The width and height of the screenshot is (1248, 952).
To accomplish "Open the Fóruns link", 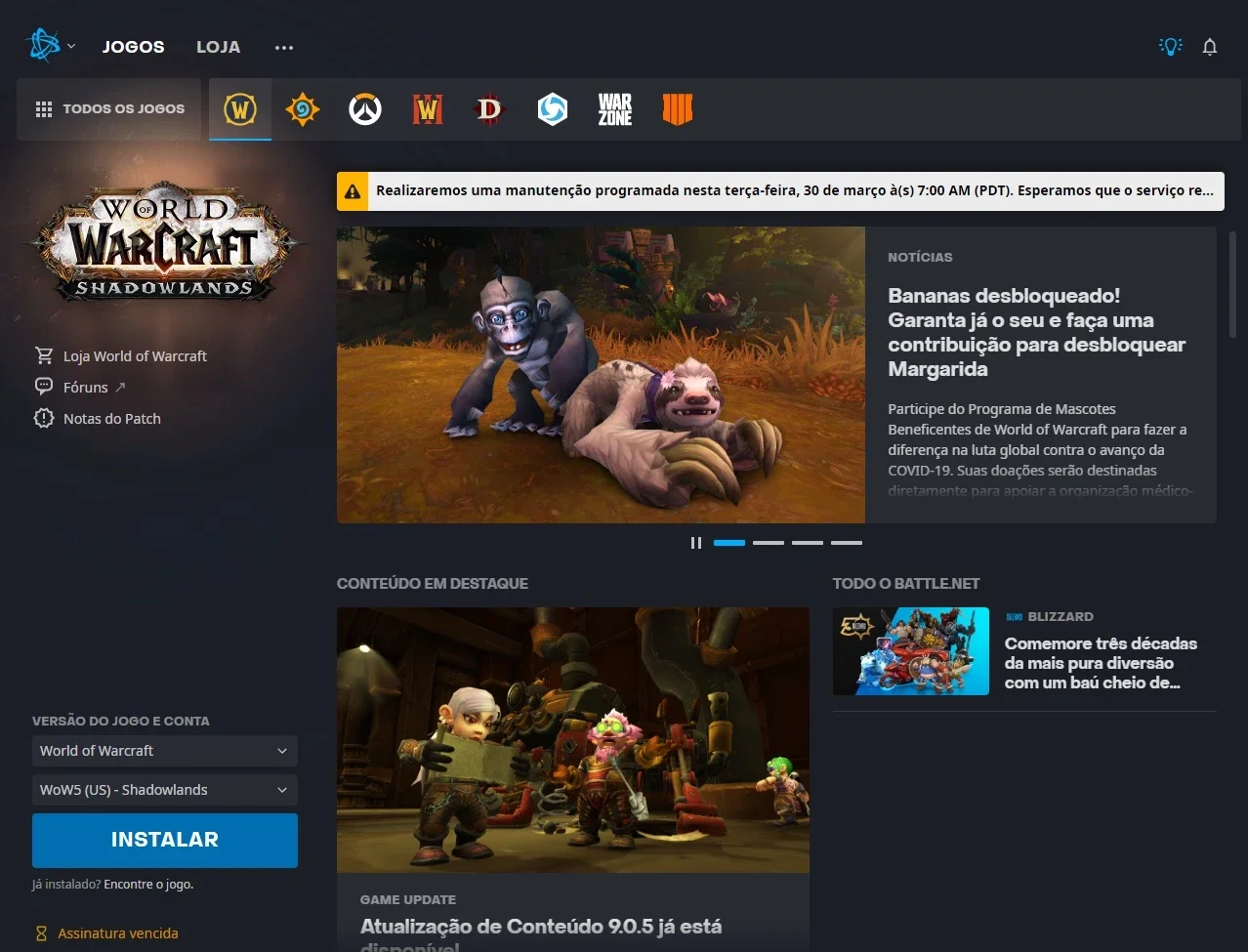I will pos(86,388).
